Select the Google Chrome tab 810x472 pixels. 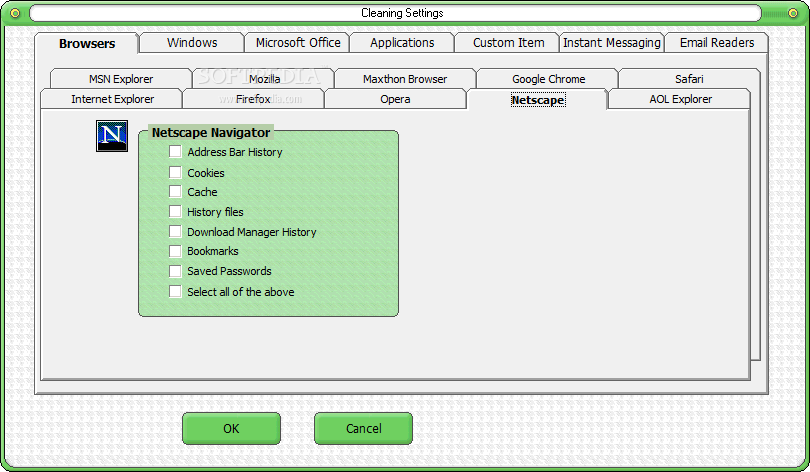tap(548, 79)
